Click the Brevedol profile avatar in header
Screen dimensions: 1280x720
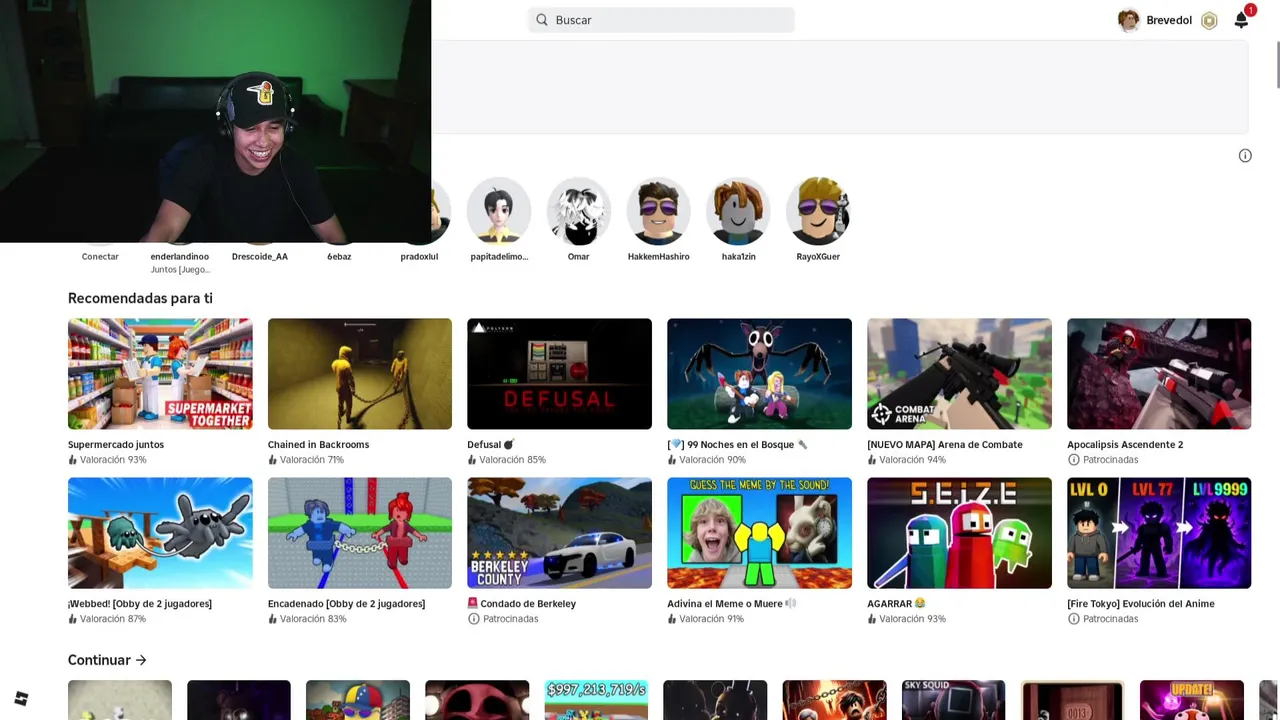[1129, 20]
